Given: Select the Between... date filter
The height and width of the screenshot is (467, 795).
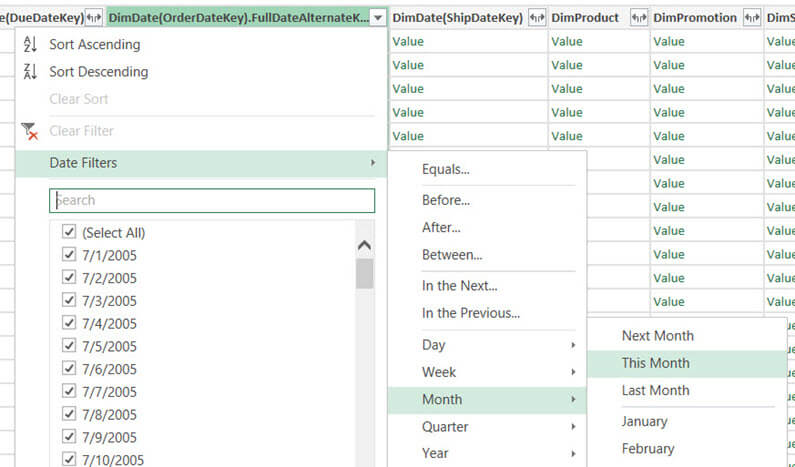Looking at the screenshot, I should click(x=452, y=255).
